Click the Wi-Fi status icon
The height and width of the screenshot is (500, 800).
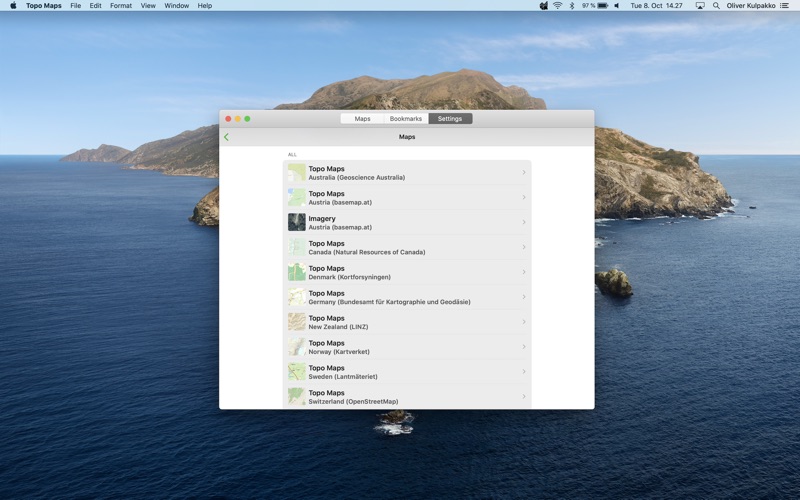pos(558,6)
